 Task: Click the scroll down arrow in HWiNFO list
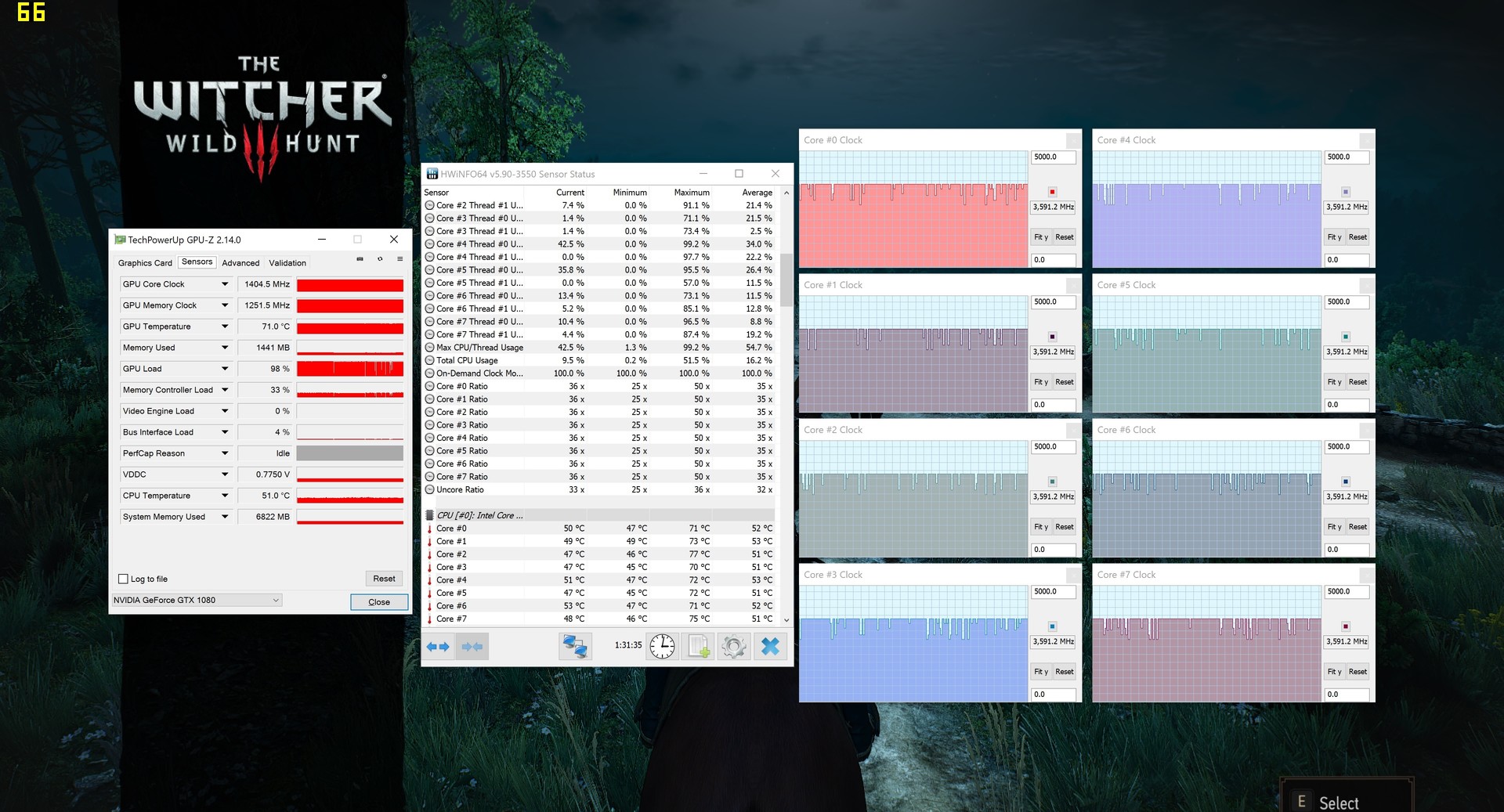click(x=786, y=620)
